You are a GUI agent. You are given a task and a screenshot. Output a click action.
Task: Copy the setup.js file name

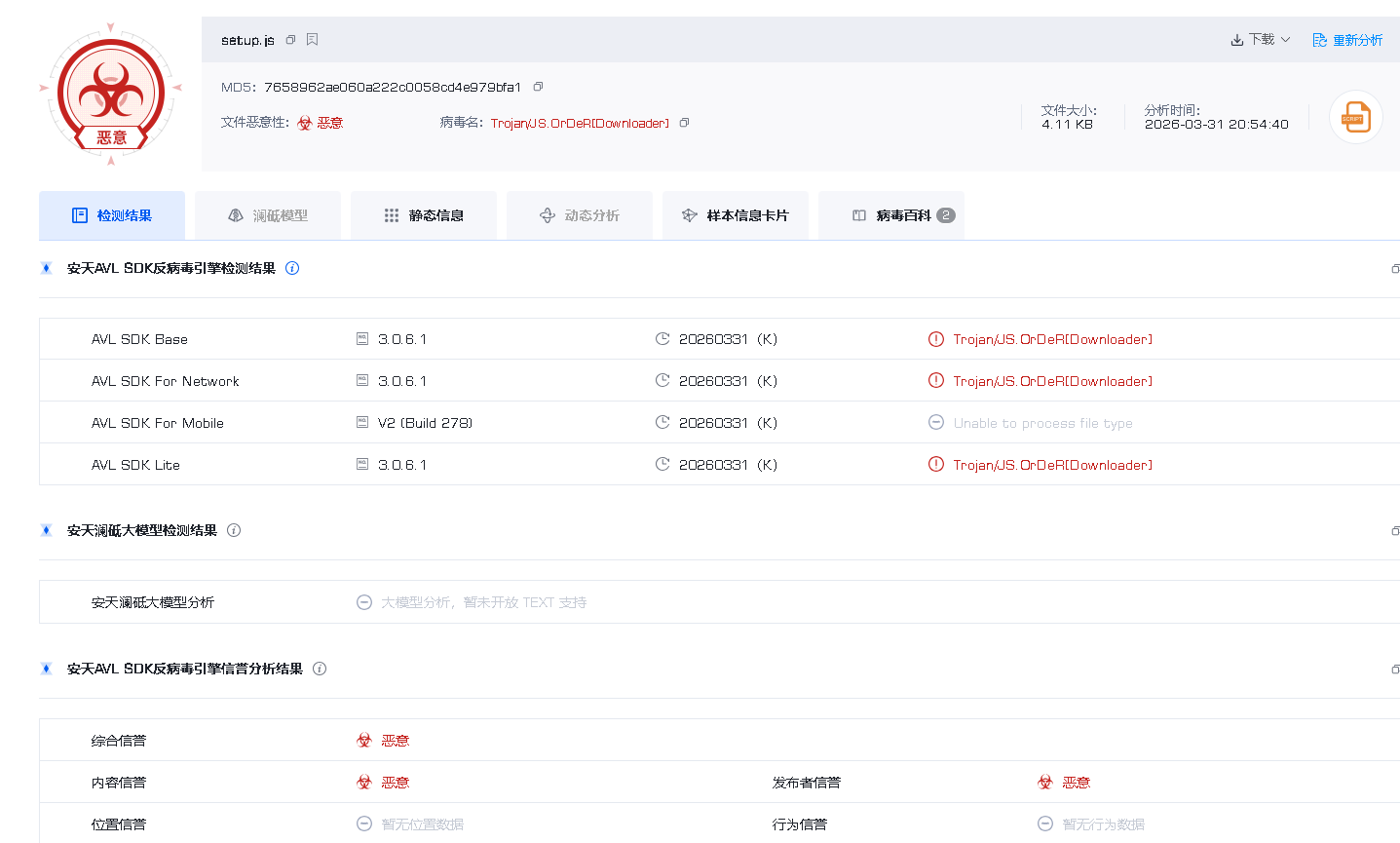point(290,40)
